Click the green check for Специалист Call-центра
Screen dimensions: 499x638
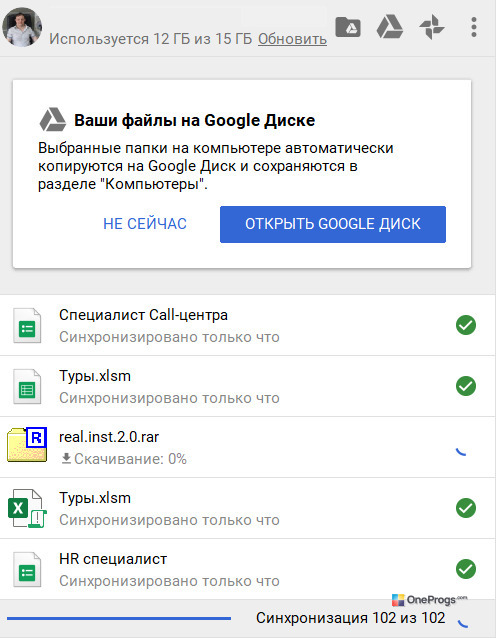tap(466, 325)
